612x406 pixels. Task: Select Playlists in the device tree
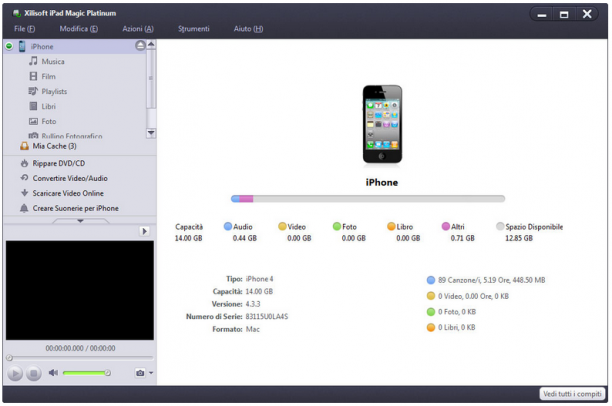click(54, 91)
